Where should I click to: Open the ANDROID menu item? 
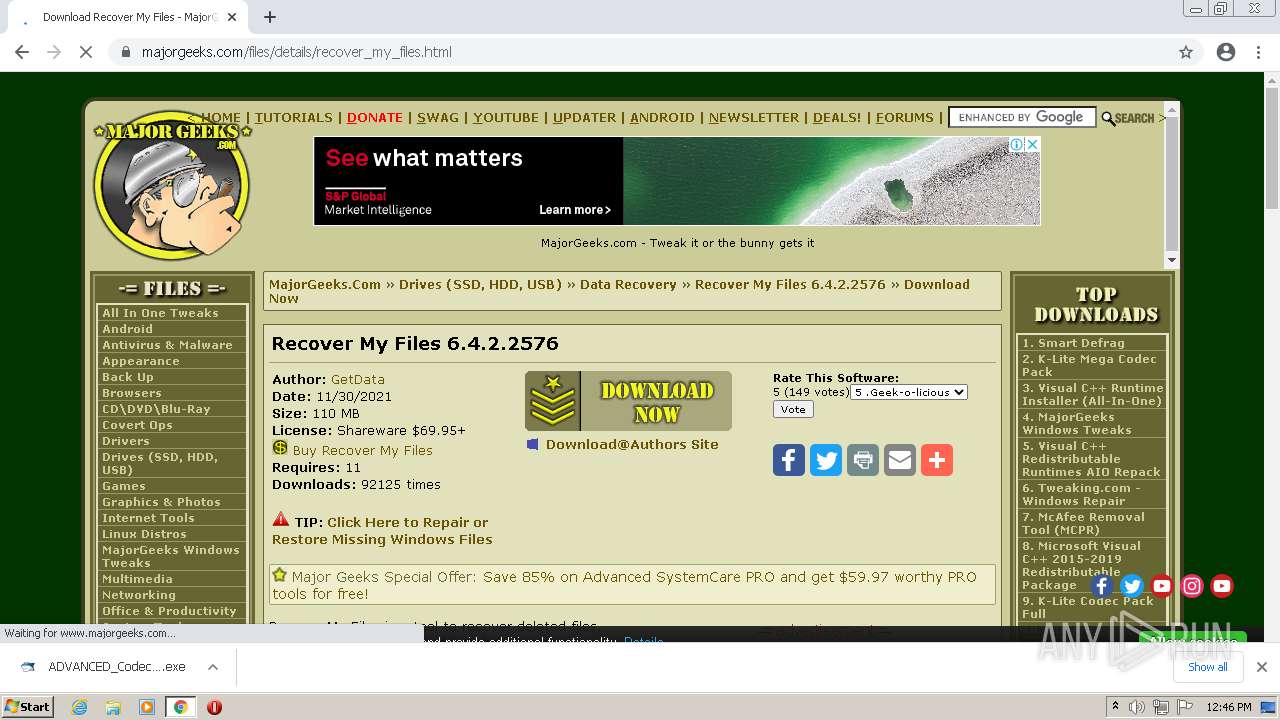[662, 117]
